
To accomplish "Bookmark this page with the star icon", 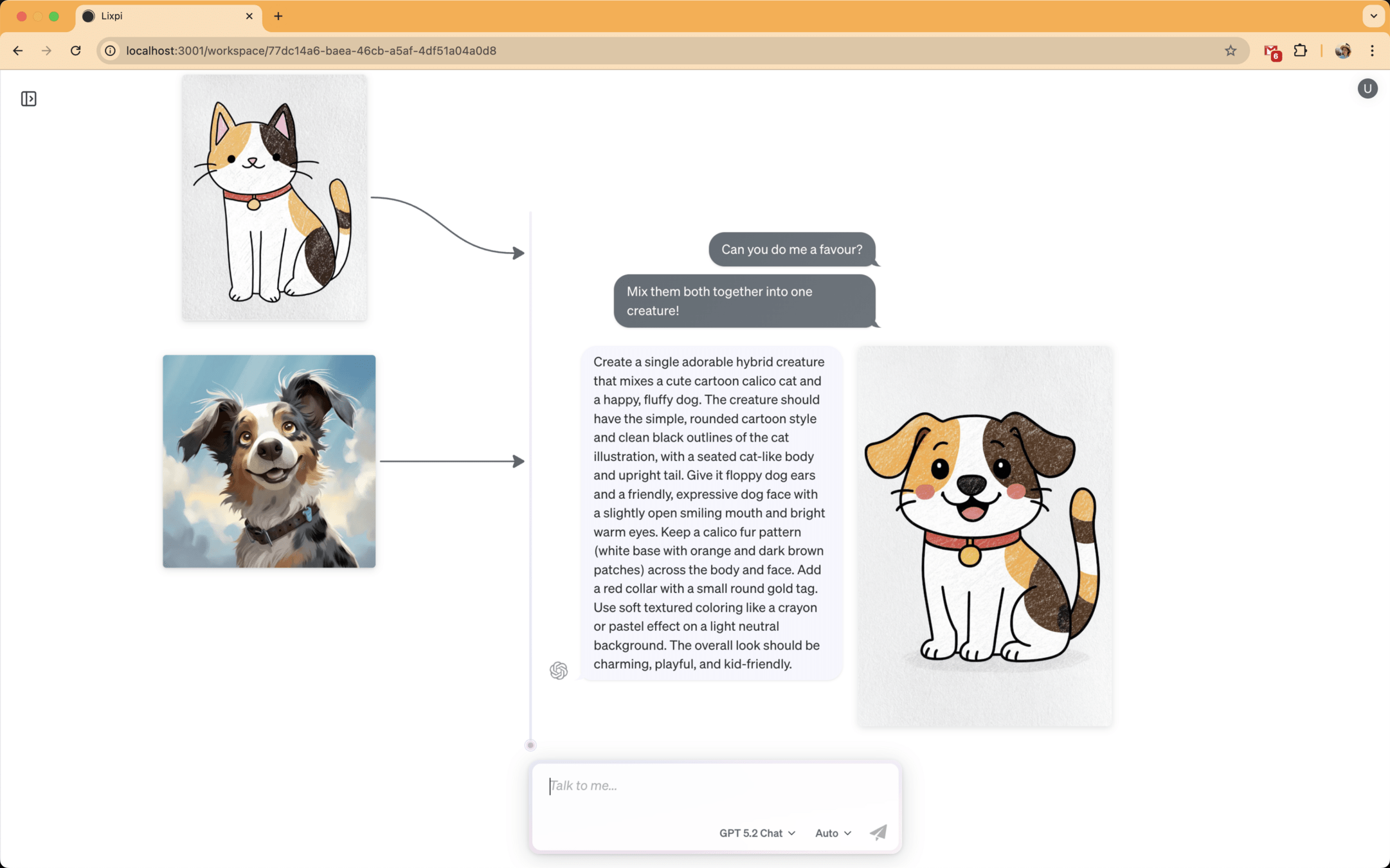I will click(x=1230, y=51).
